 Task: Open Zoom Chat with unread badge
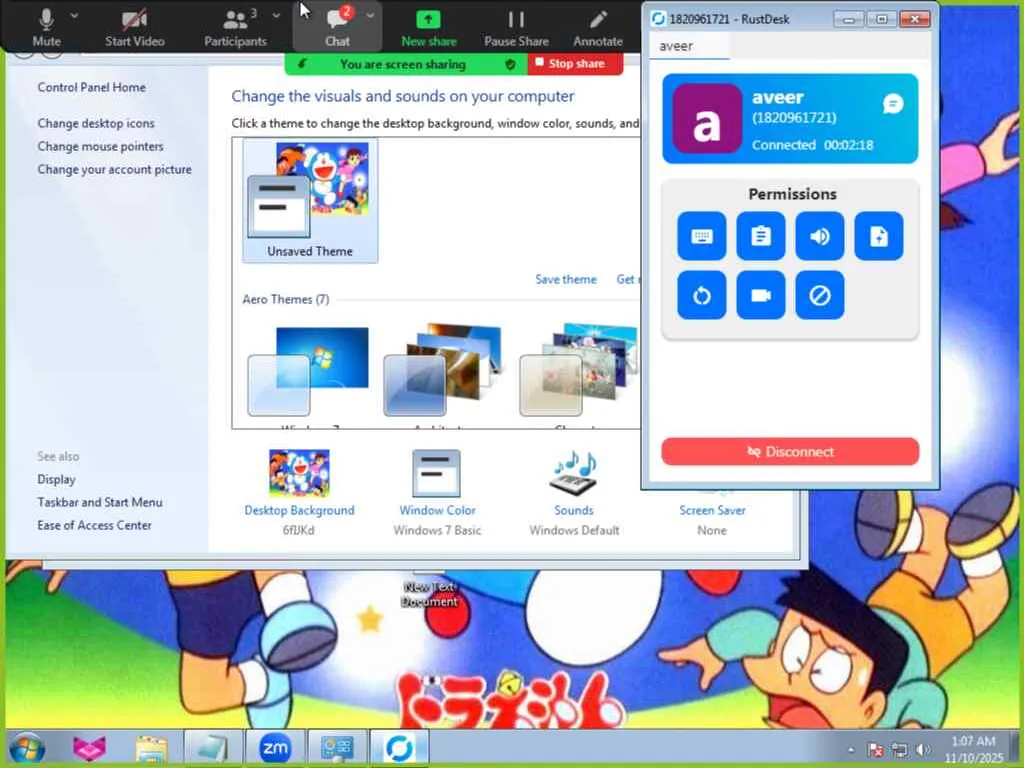click(x=337, y=27)
